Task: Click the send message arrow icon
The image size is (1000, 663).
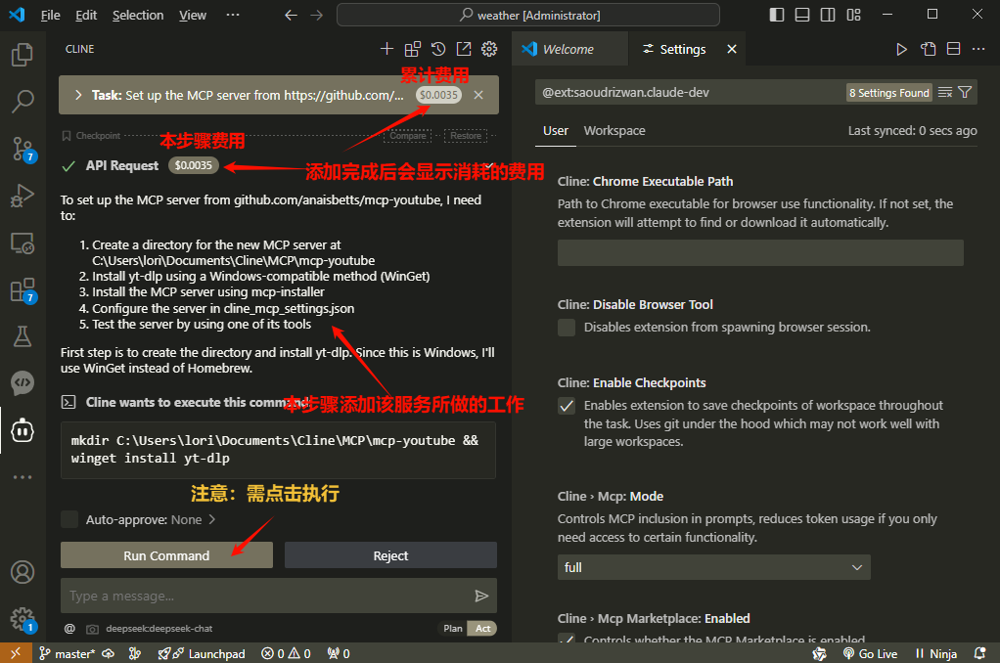Action: (481, 596)
